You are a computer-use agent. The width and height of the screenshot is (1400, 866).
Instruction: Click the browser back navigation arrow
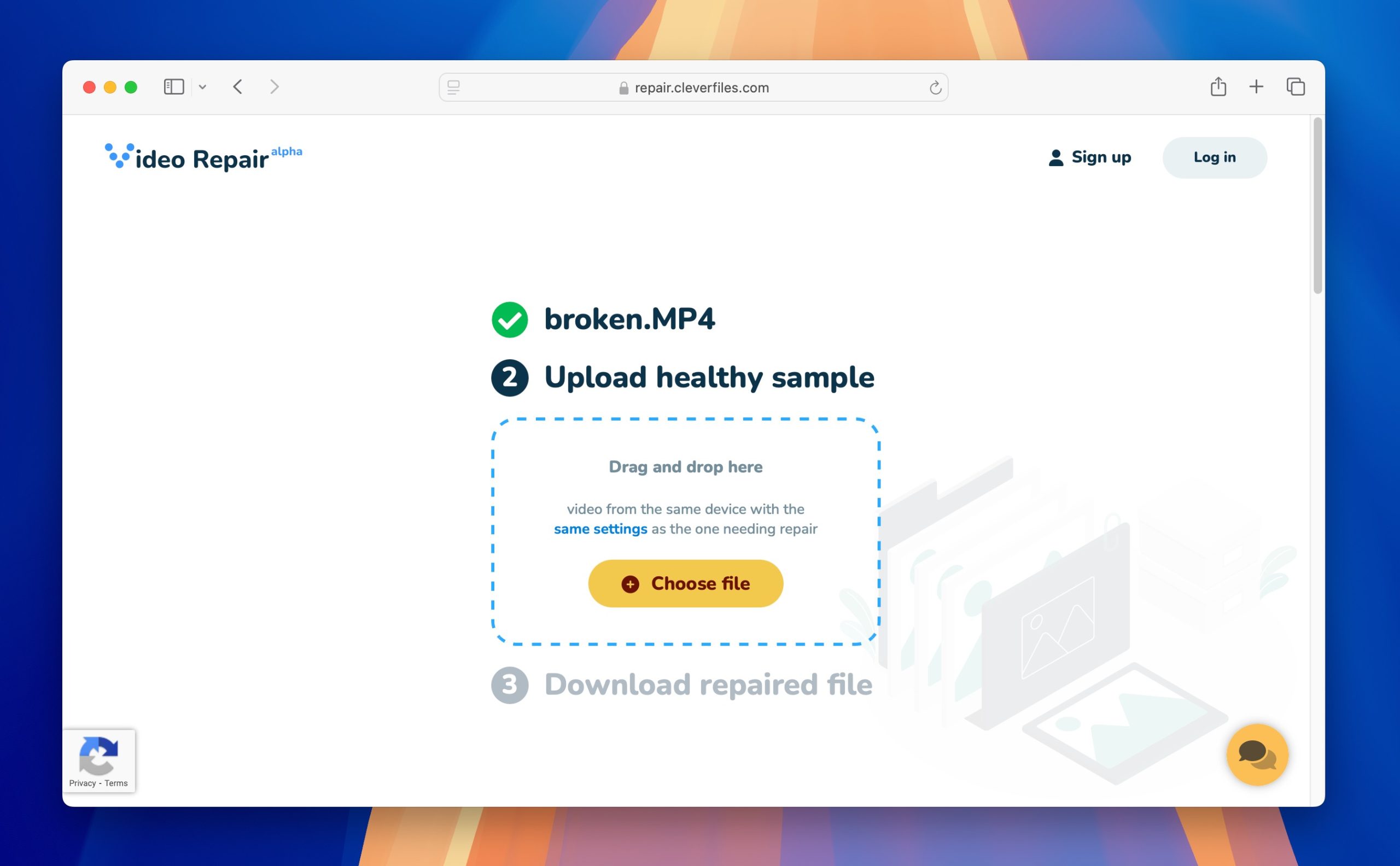(237, 87)
